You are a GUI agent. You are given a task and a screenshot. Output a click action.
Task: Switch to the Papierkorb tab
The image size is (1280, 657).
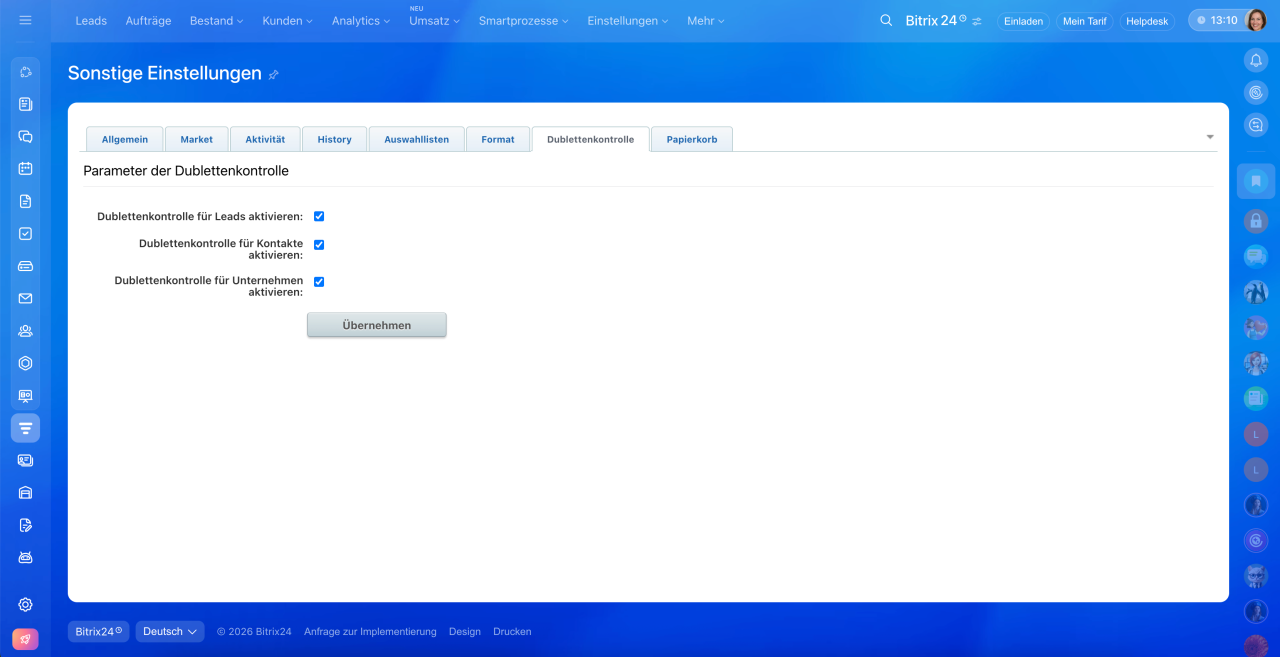click(x=692, y=140)
